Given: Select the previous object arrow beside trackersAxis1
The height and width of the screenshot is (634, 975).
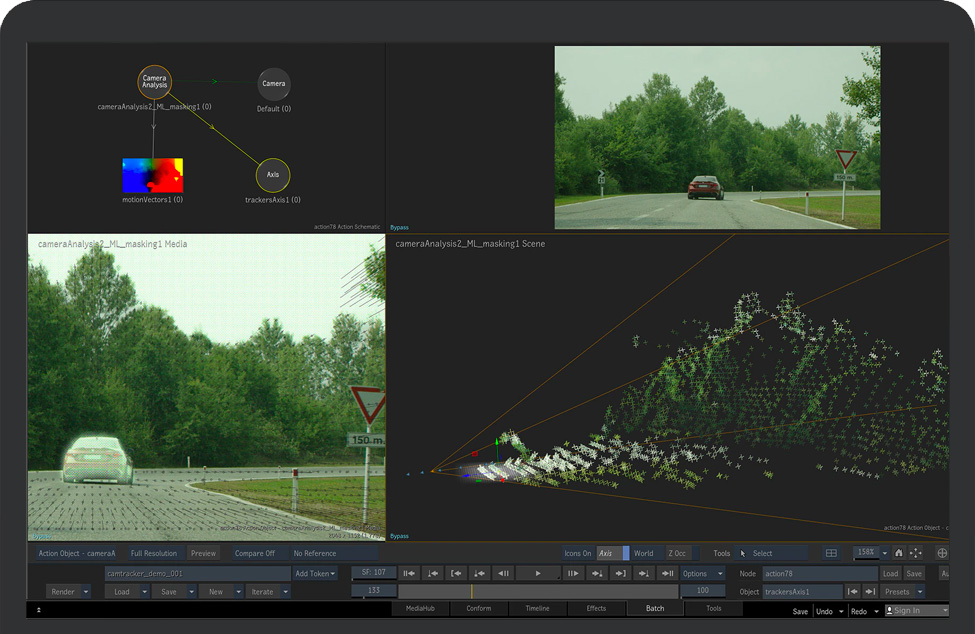Looking at the screenshot, I should tap(852, 592).
